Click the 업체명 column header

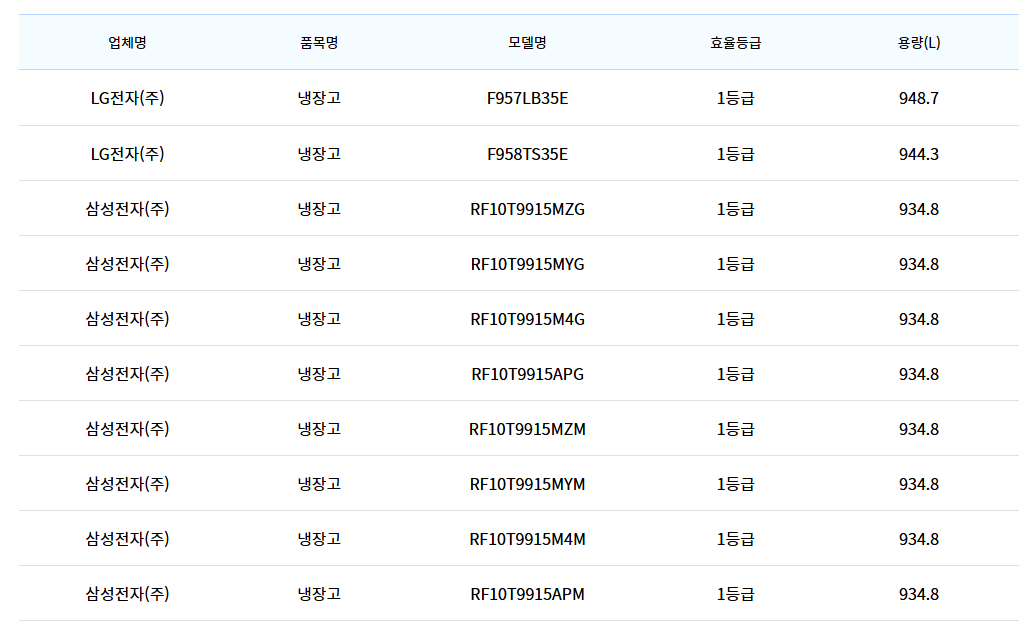click(128, 43)
